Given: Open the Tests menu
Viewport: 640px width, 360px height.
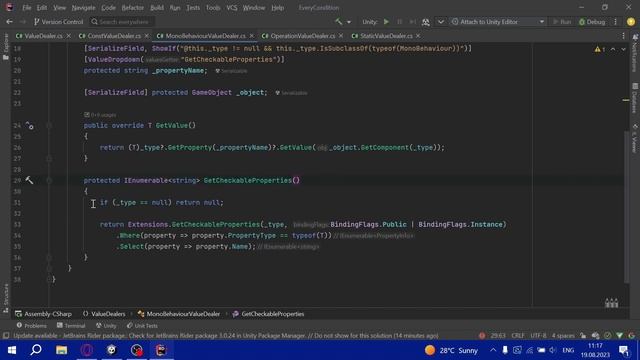Looking at the screenshot, I should (x=193, y=8).
